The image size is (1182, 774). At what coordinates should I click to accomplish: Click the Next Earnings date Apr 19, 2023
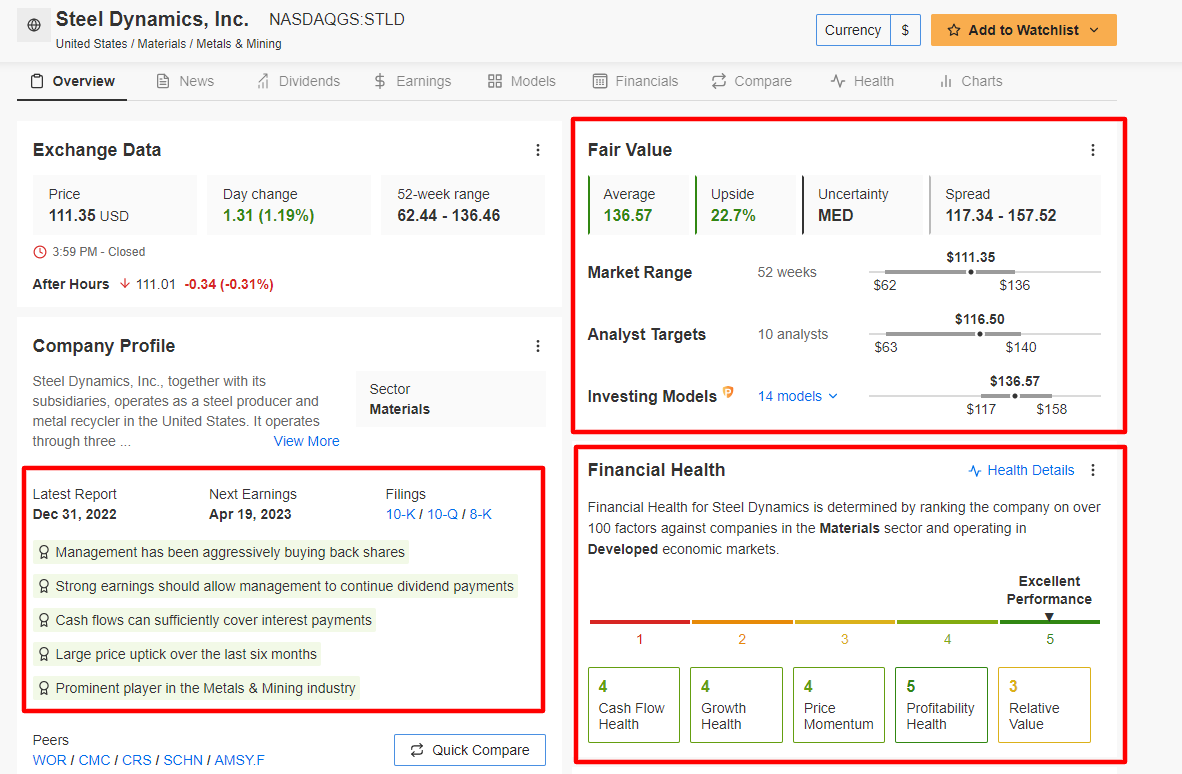click(250, 515)
